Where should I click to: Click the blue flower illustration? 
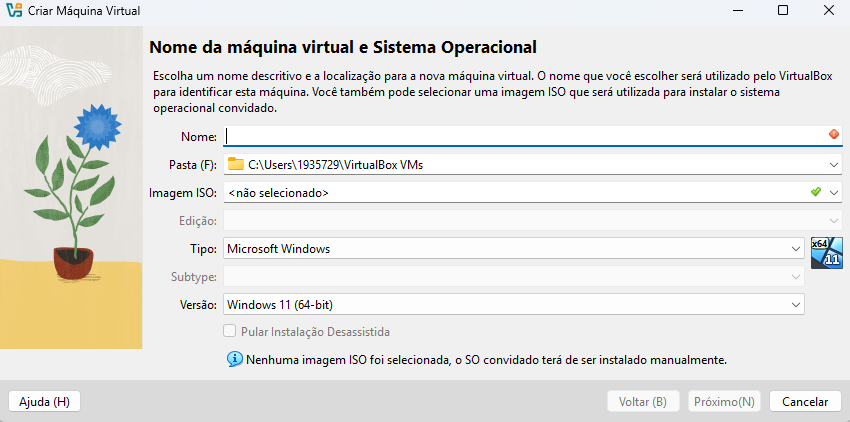point(98,127)
